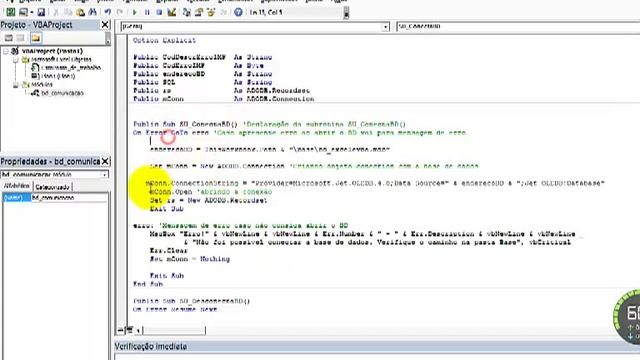Open the Object Browser icon
This screenshot has height=360, width=640.
point(211,12)
